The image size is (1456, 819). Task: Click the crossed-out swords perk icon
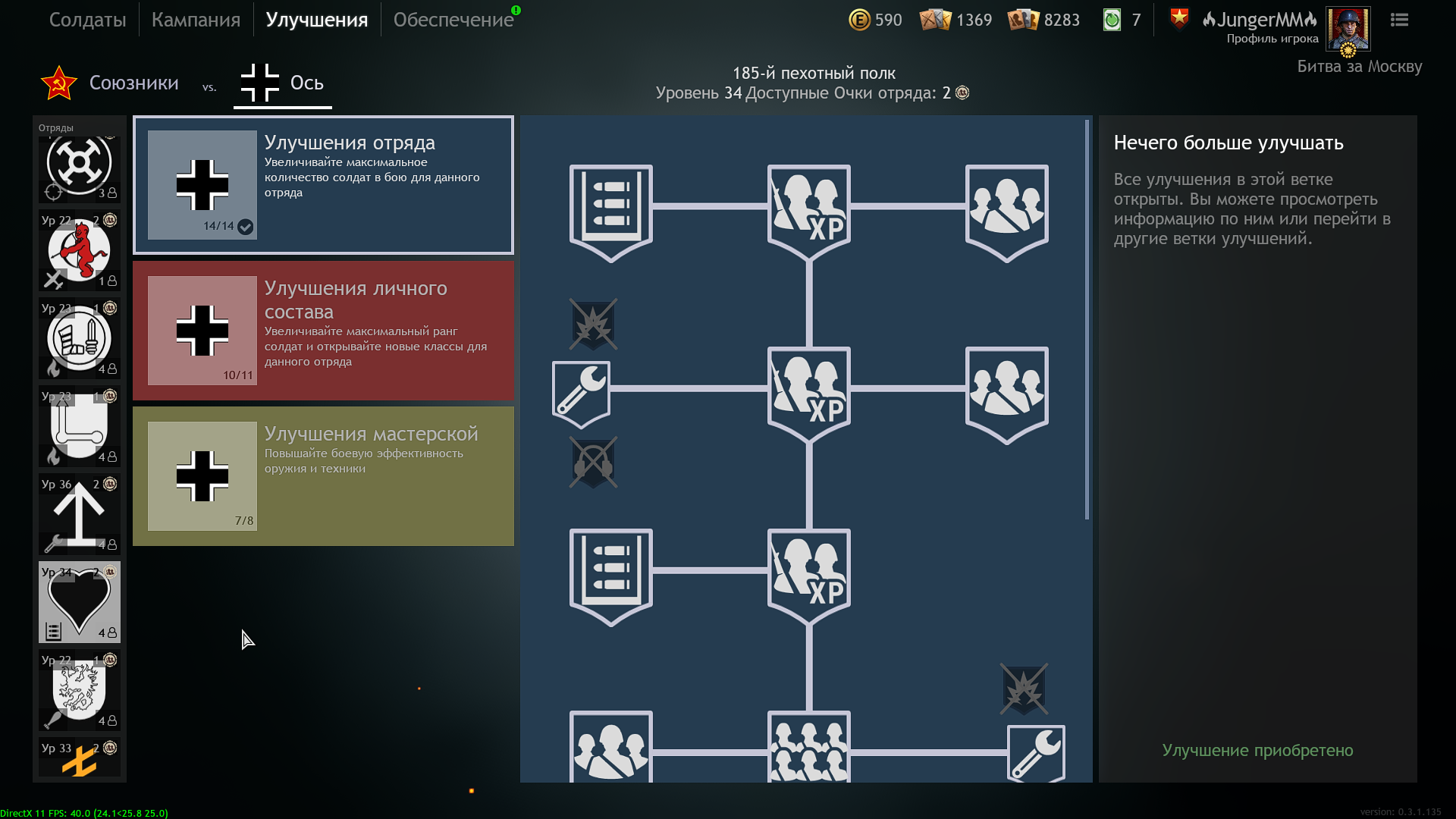click(593, 462)
